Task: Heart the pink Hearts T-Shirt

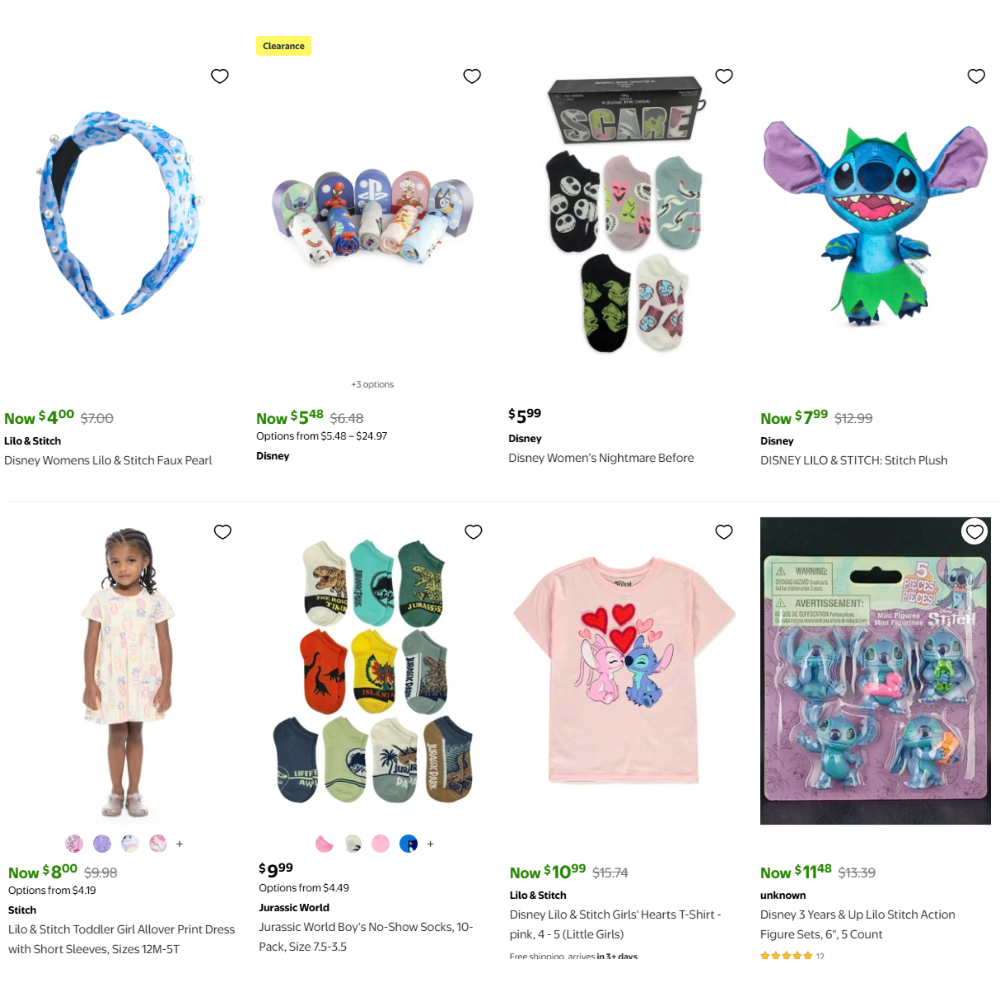Action: (x=724, y=531)
